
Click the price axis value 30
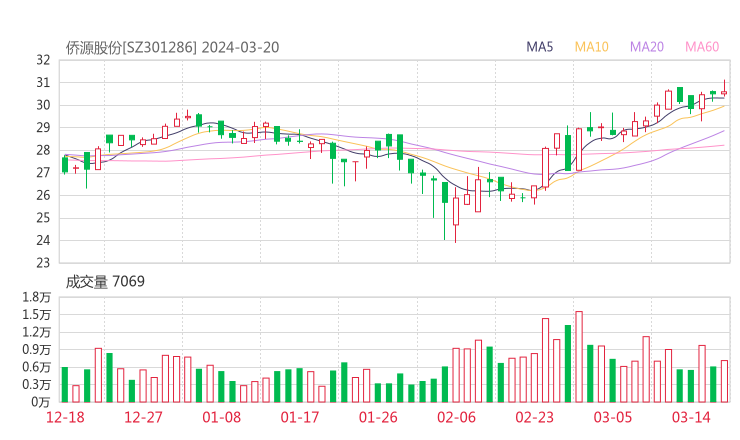point(43,105)
